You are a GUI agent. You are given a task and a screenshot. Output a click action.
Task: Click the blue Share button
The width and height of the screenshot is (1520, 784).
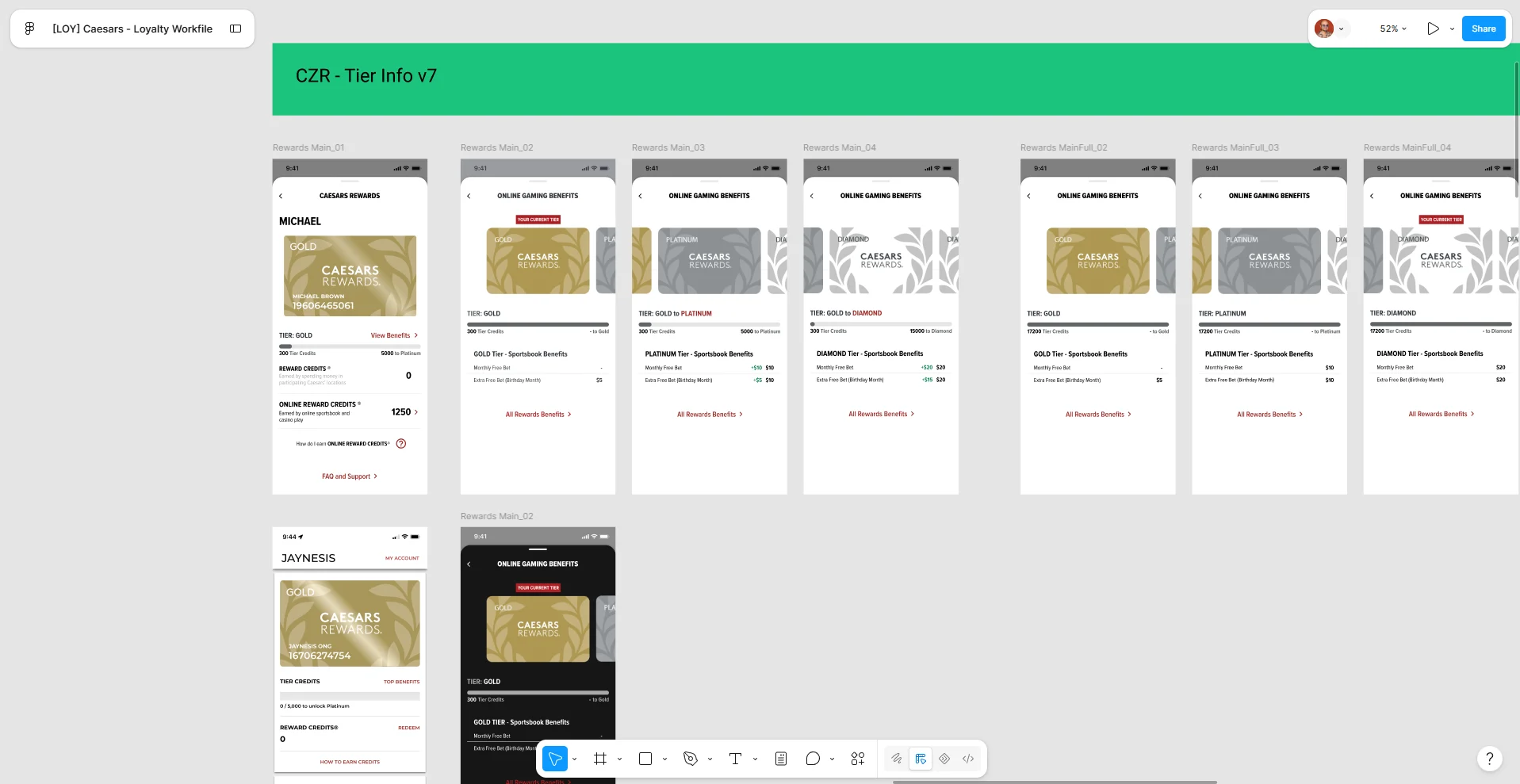[x=1484, y=29]
